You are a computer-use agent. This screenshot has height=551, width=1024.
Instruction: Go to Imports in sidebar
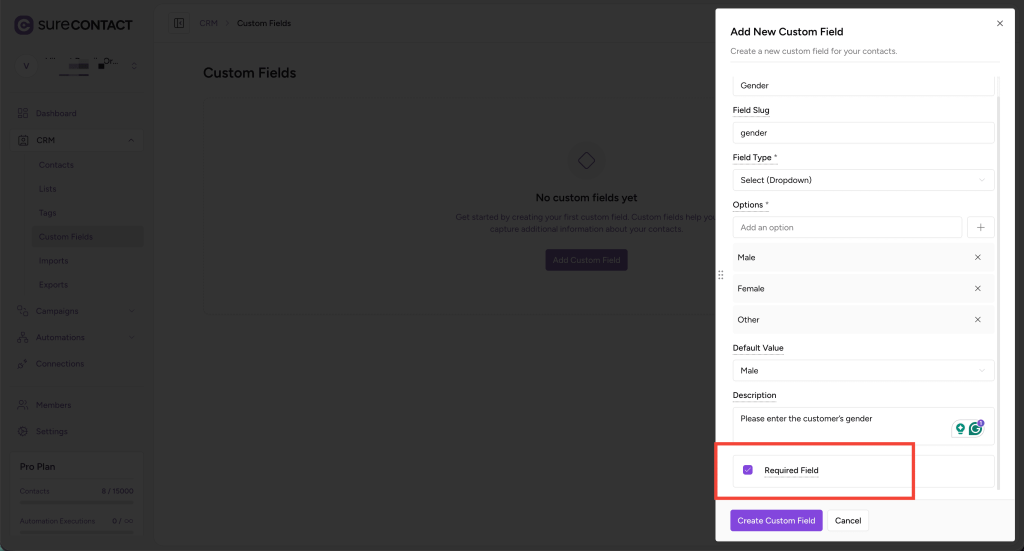54,261
